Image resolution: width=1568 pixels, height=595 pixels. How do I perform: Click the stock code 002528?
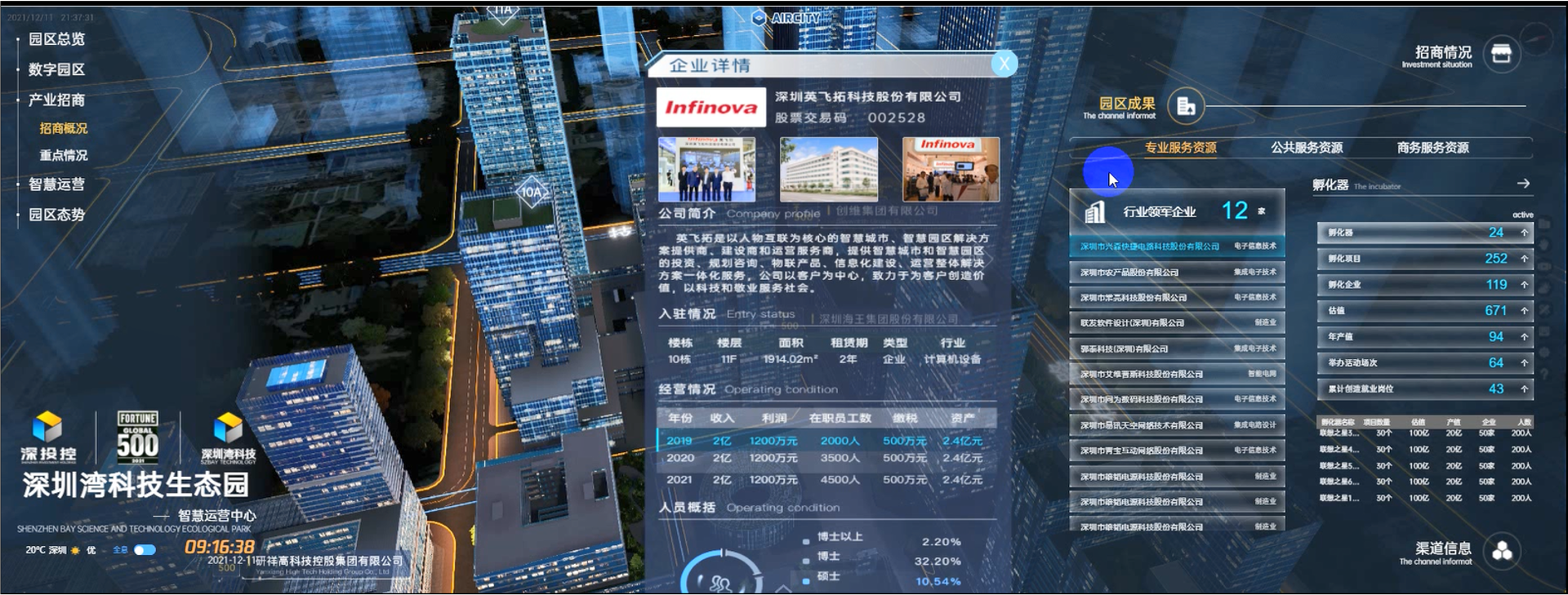tap(896, 118)
